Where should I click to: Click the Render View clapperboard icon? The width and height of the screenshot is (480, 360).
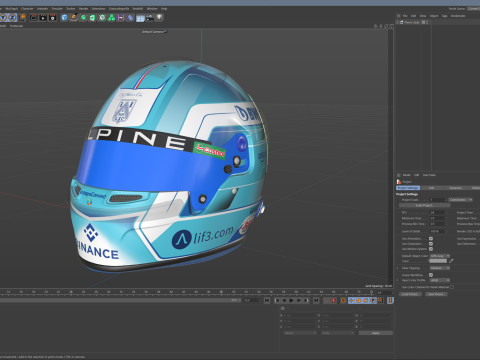(34, 17)
